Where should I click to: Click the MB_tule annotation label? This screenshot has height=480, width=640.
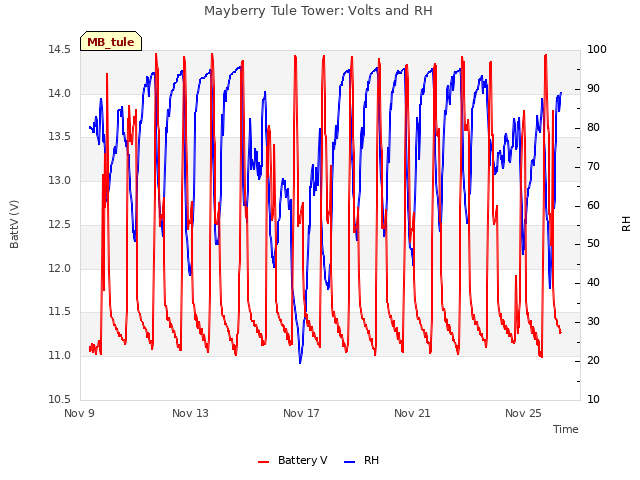click(x=111, y=41)
